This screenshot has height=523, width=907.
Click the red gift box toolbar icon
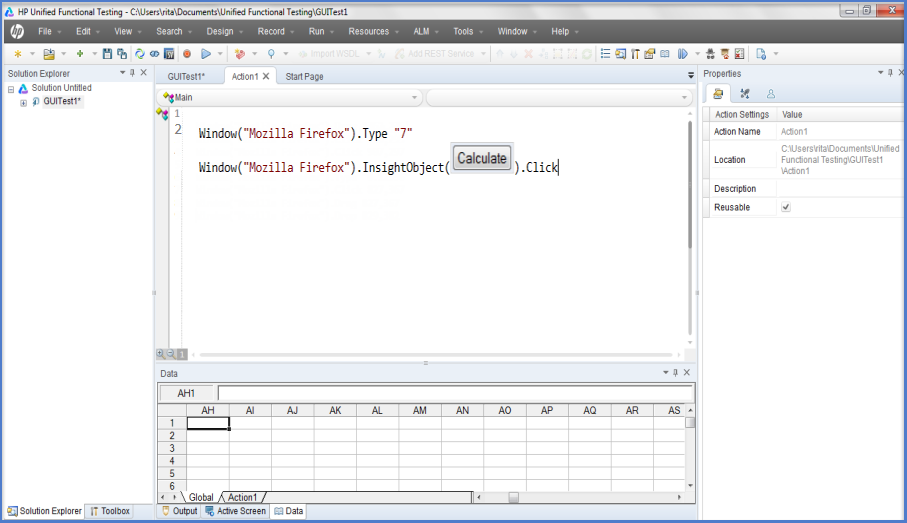[239, 54]
